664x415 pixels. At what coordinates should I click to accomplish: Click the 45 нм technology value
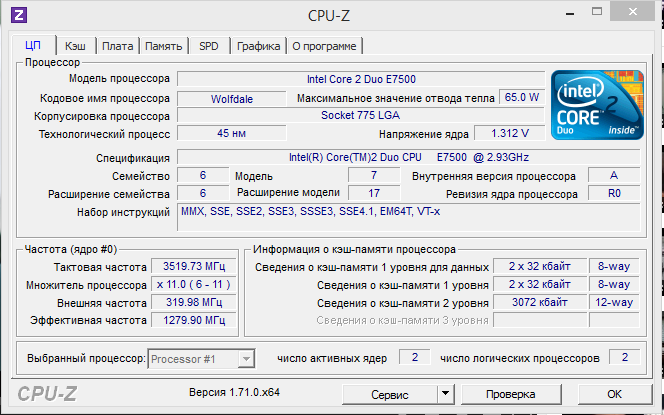[232, 133]
